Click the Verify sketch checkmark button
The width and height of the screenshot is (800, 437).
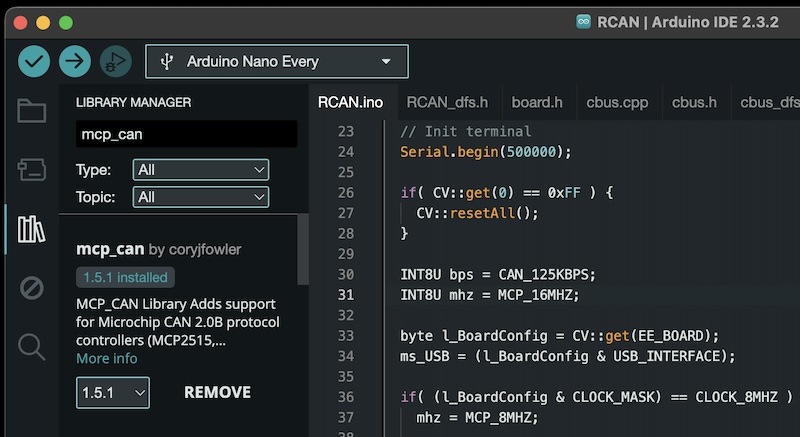pyautogui.click(x=34, y=61)
